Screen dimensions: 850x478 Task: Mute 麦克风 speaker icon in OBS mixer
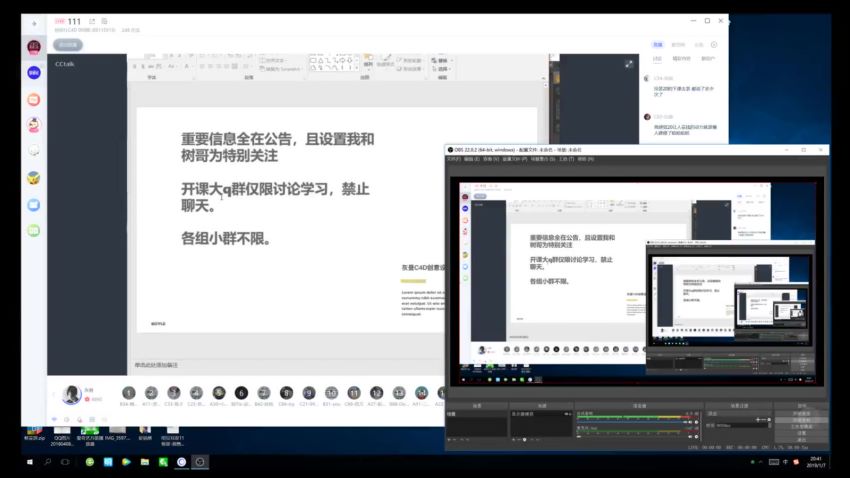(x=690, y=437)
